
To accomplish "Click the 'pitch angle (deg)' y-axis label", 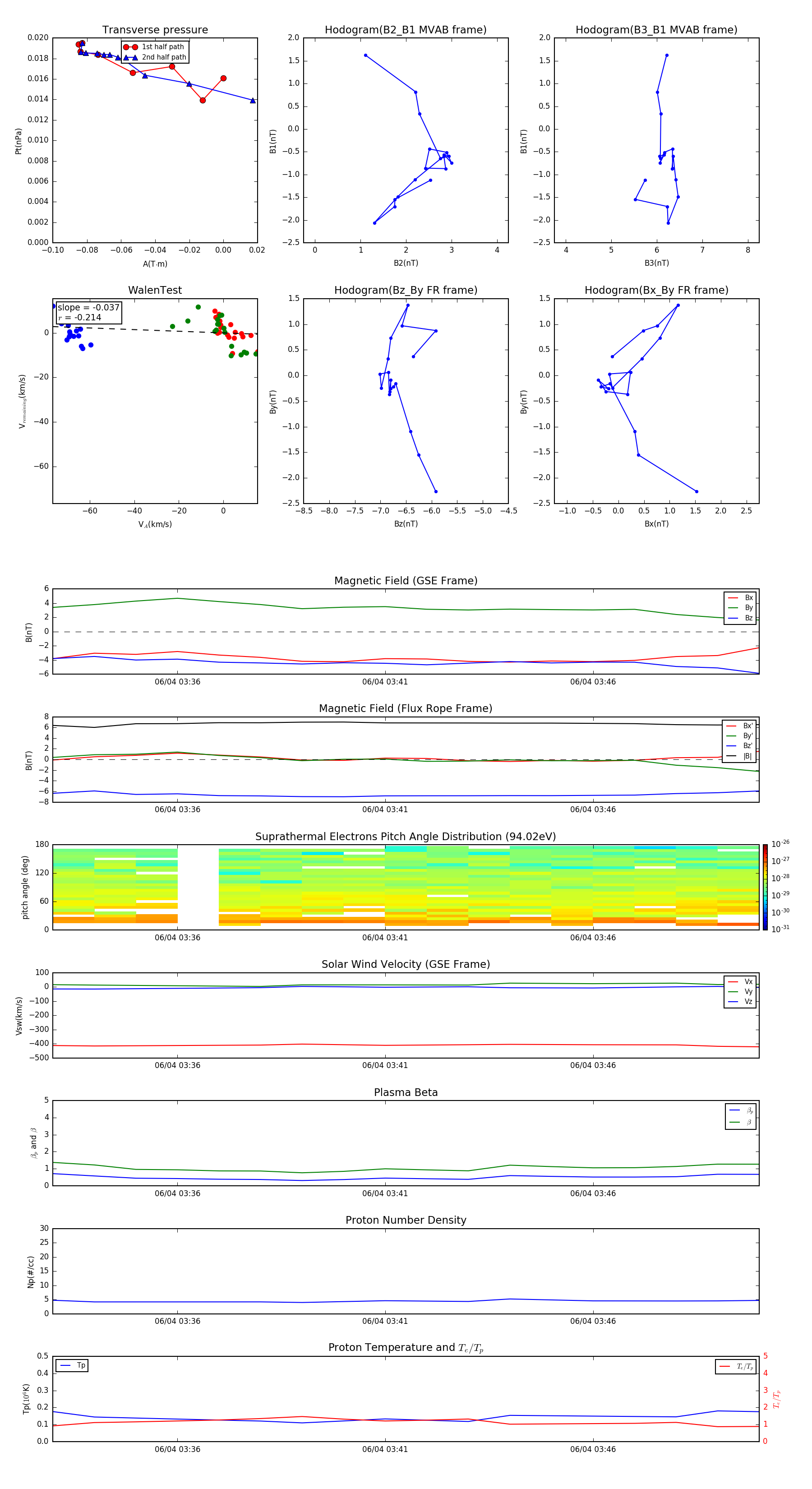I will coord(25,888).
